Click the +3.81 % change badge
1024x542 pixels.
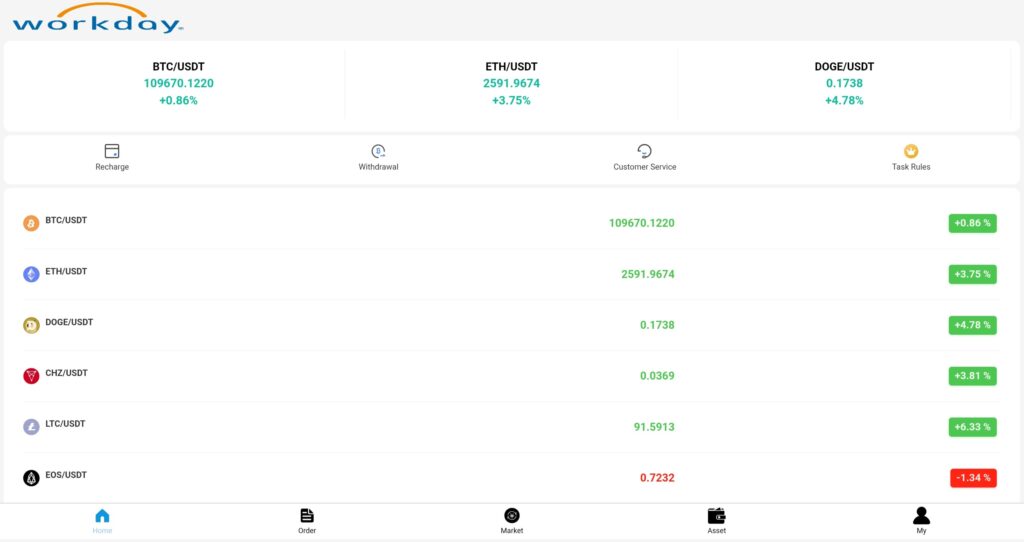point(972,376)
